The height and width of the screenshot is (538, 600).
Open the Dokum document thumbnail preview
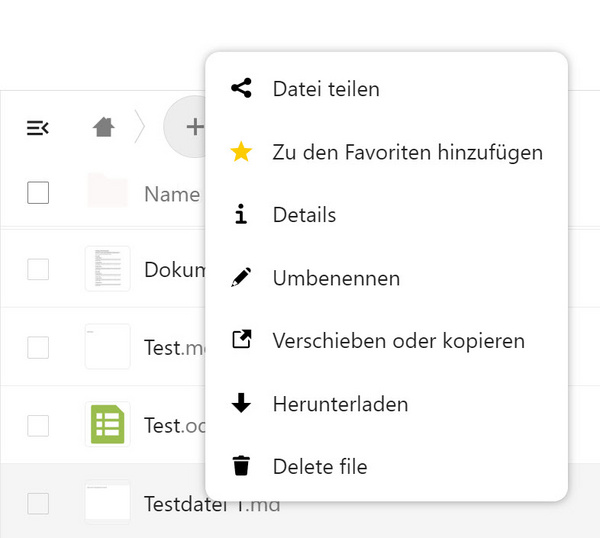(x=107, y=269)
